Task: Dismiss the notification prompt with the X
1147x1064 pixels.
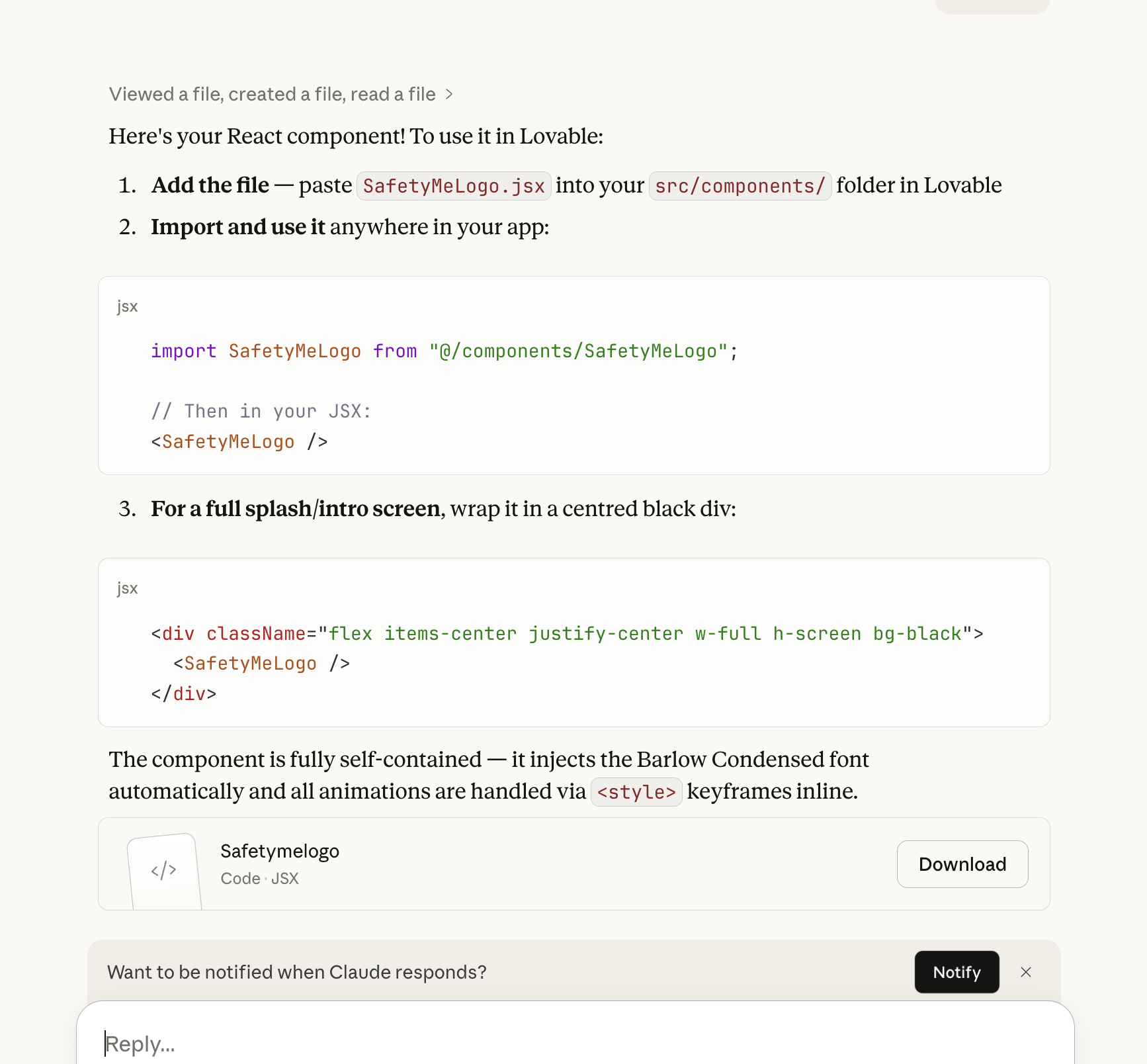Action: (x=1025, y=972)
